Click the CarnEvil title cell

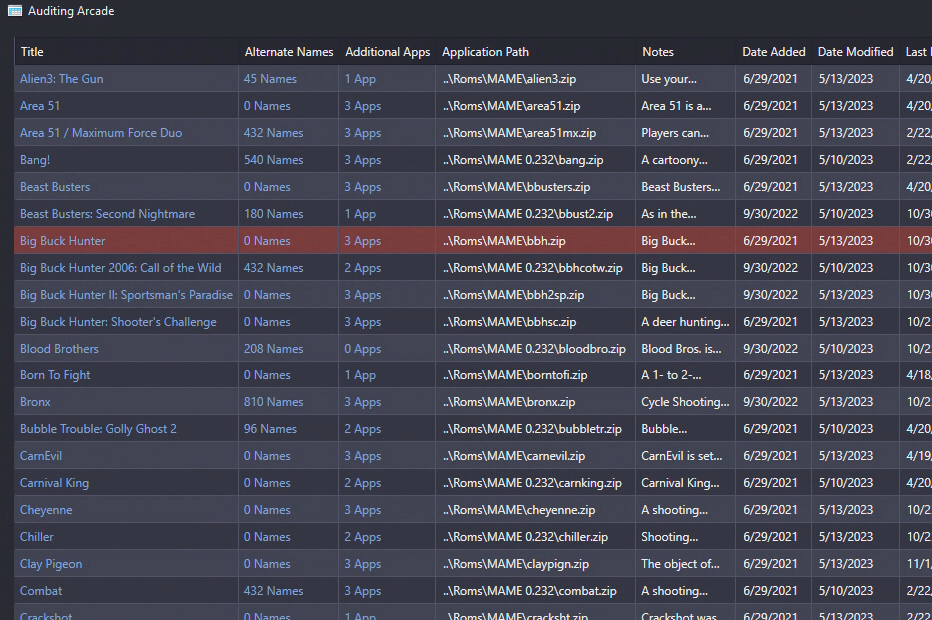click(40, 456)
